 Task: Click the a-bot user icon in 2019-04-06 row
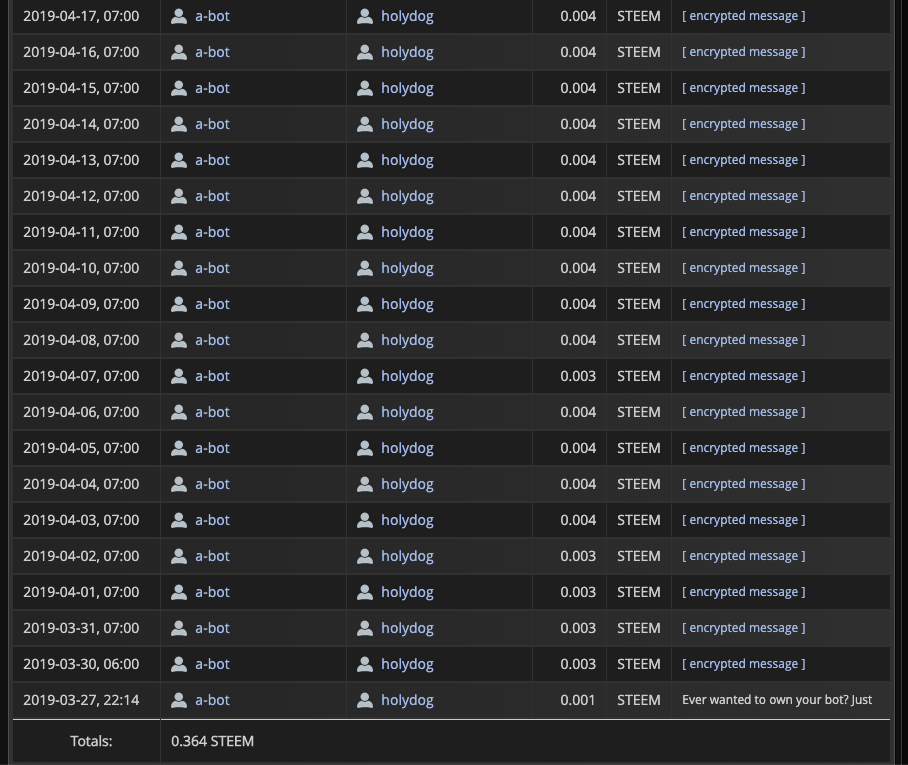pyautogui.click(x=179, y=412)
